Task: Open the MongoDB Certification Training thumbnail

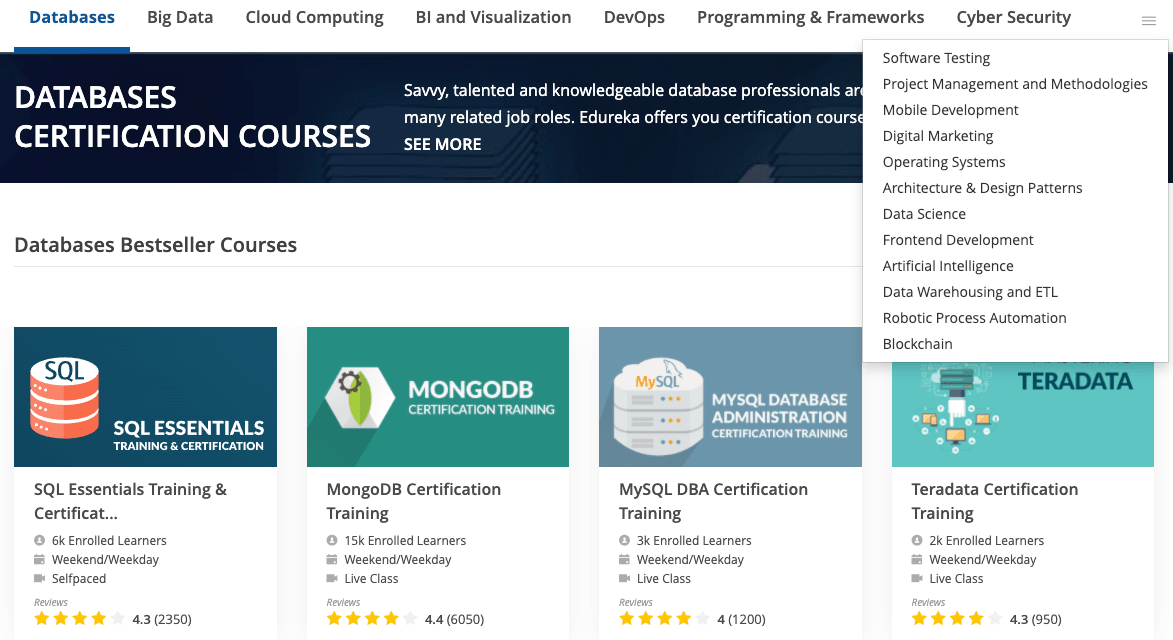Action: (438, 397)
